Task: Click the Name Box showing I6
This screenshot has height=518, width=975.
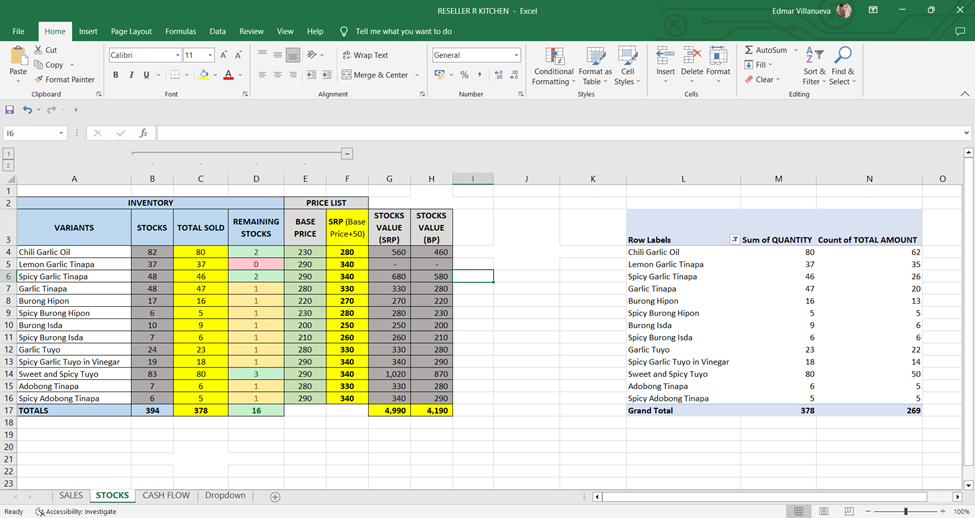Action: coord(35,133)
